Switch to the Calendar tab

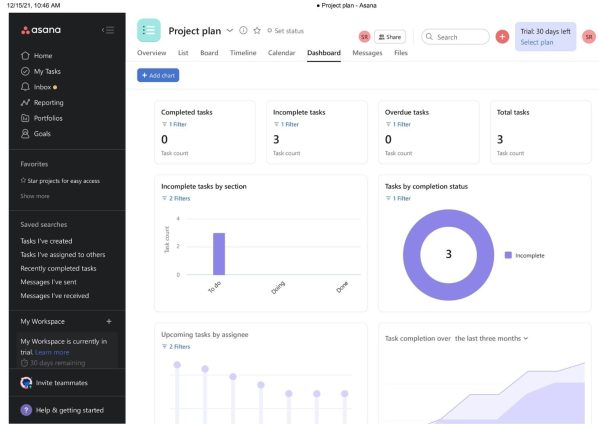[x=282, y=53]
